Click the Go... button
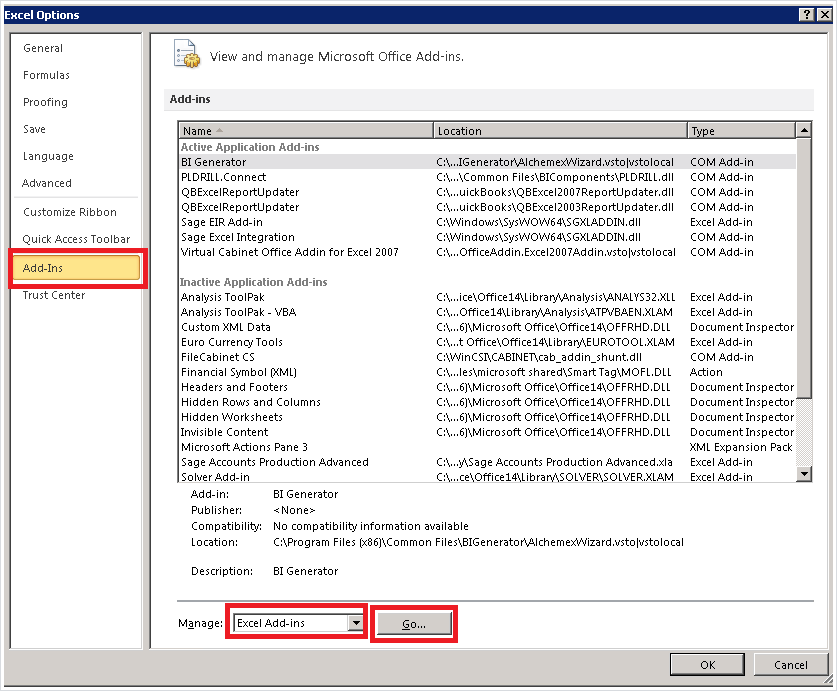837x691 pixels. (414, 624)
